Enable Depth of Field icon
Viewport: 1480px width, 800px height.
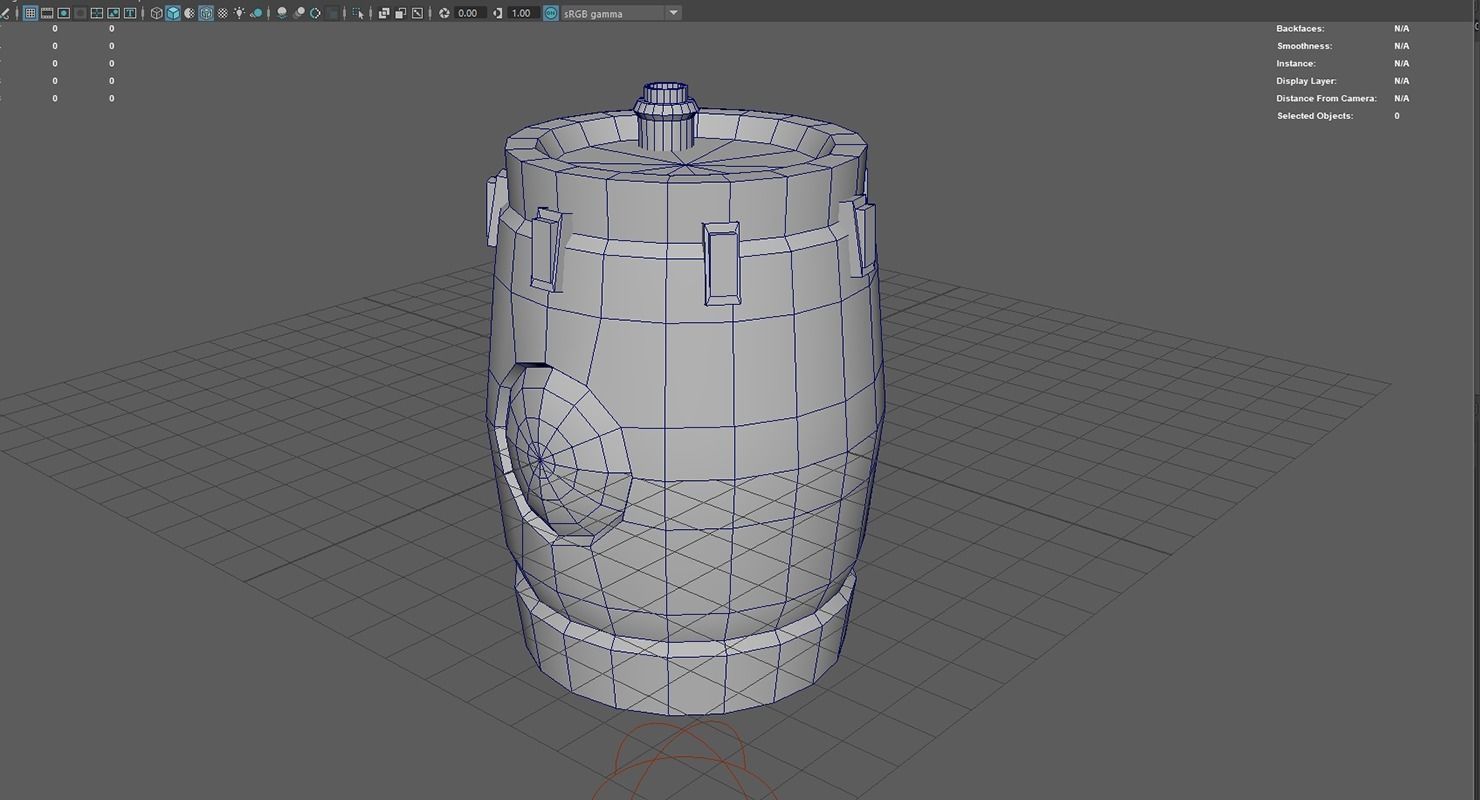point(332,13)
